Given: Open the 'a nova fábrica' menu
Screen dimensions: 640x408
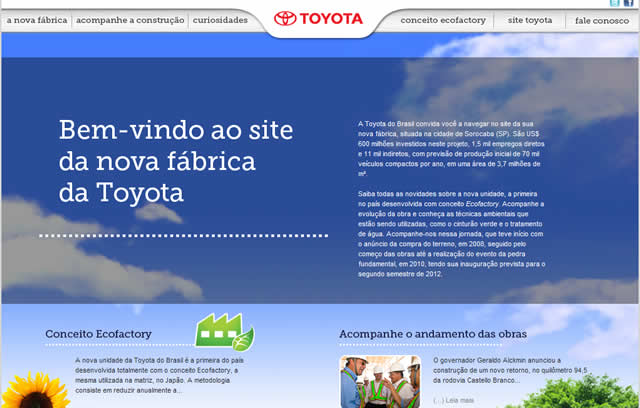Looking at the screenshot, I should 35,20.
